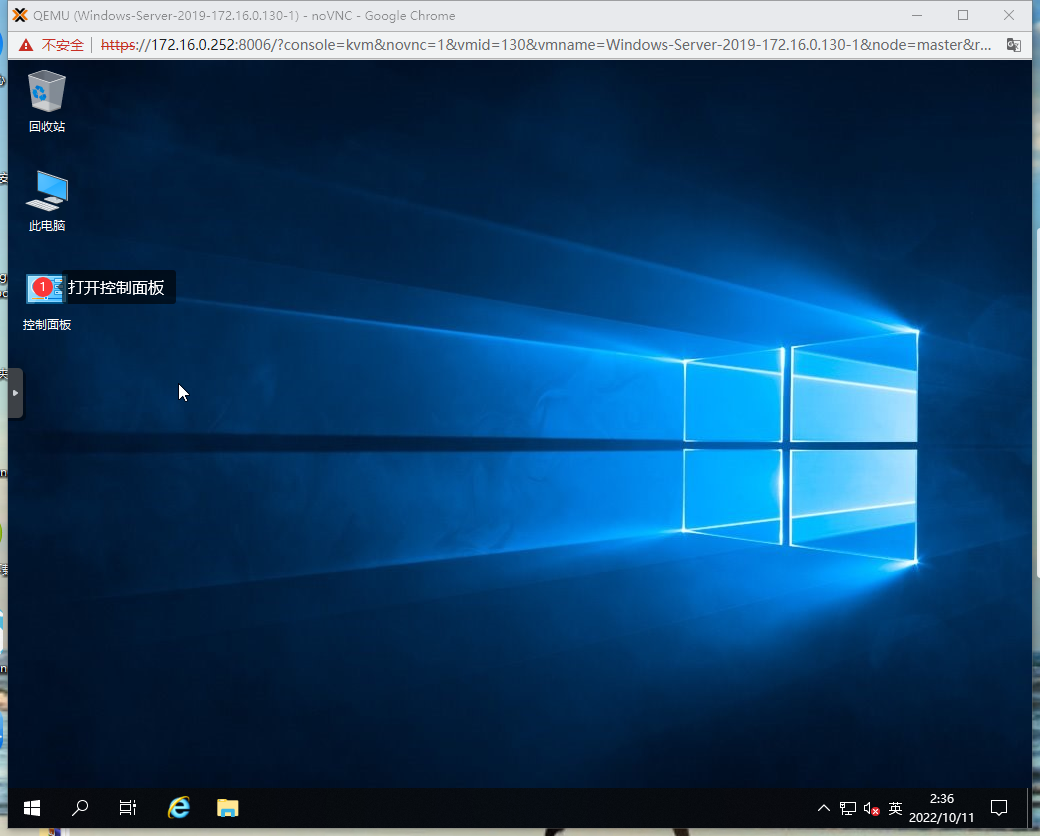Select the Control Panel (控制面板) desktop icon
1040x836 pixels.
click(x=46, y=301)
